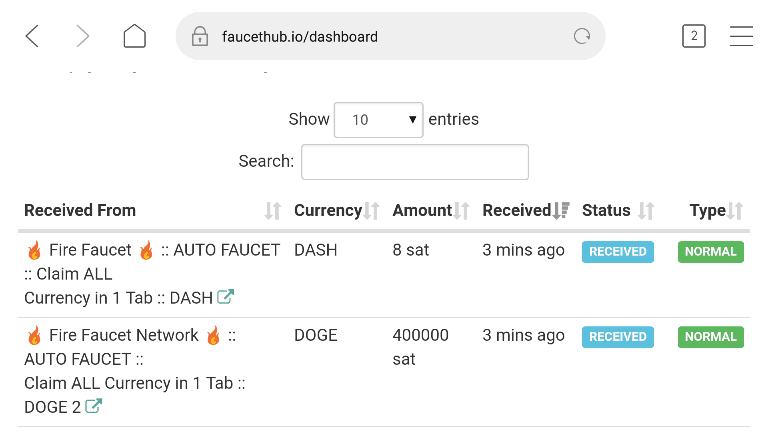Click inside the Search input field
This screenshot has height=432, width=768.
coord(415,162)
